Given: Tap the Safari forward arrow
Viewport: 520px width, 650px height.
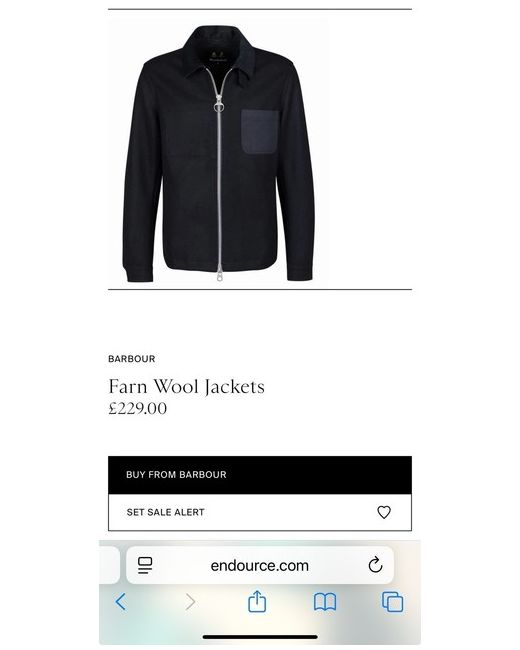Looking at the screenshot, I should 190,601.
